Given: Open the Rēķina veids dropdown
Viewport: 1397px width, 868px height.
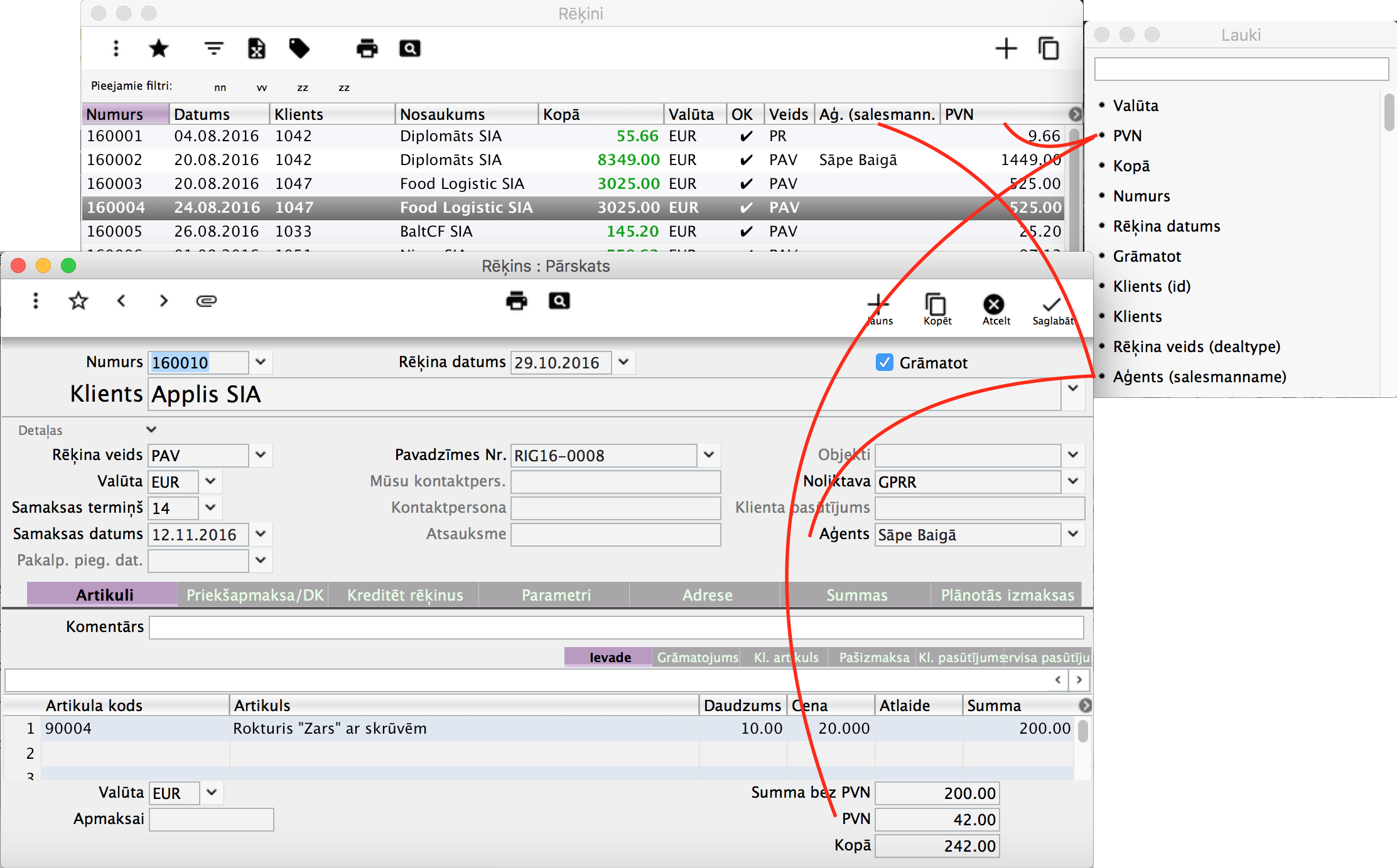Looking at the screenshot, I should pos(261,454).
